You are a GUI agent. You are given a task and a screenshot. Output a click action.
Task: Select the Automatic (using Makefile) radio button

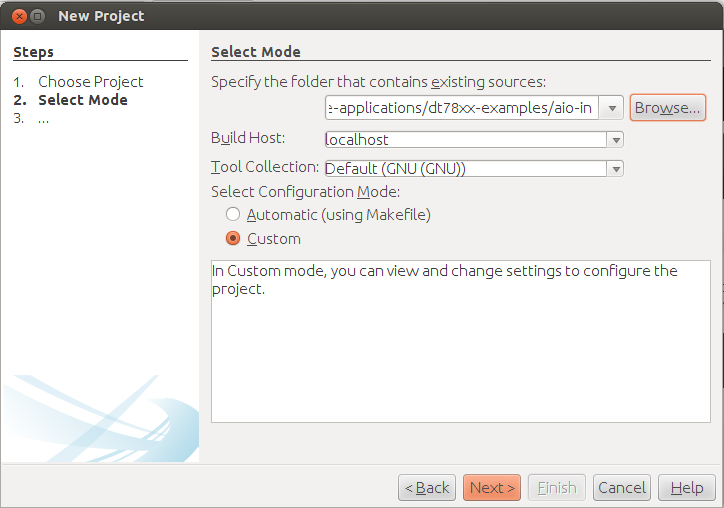[x=233, y=214]
